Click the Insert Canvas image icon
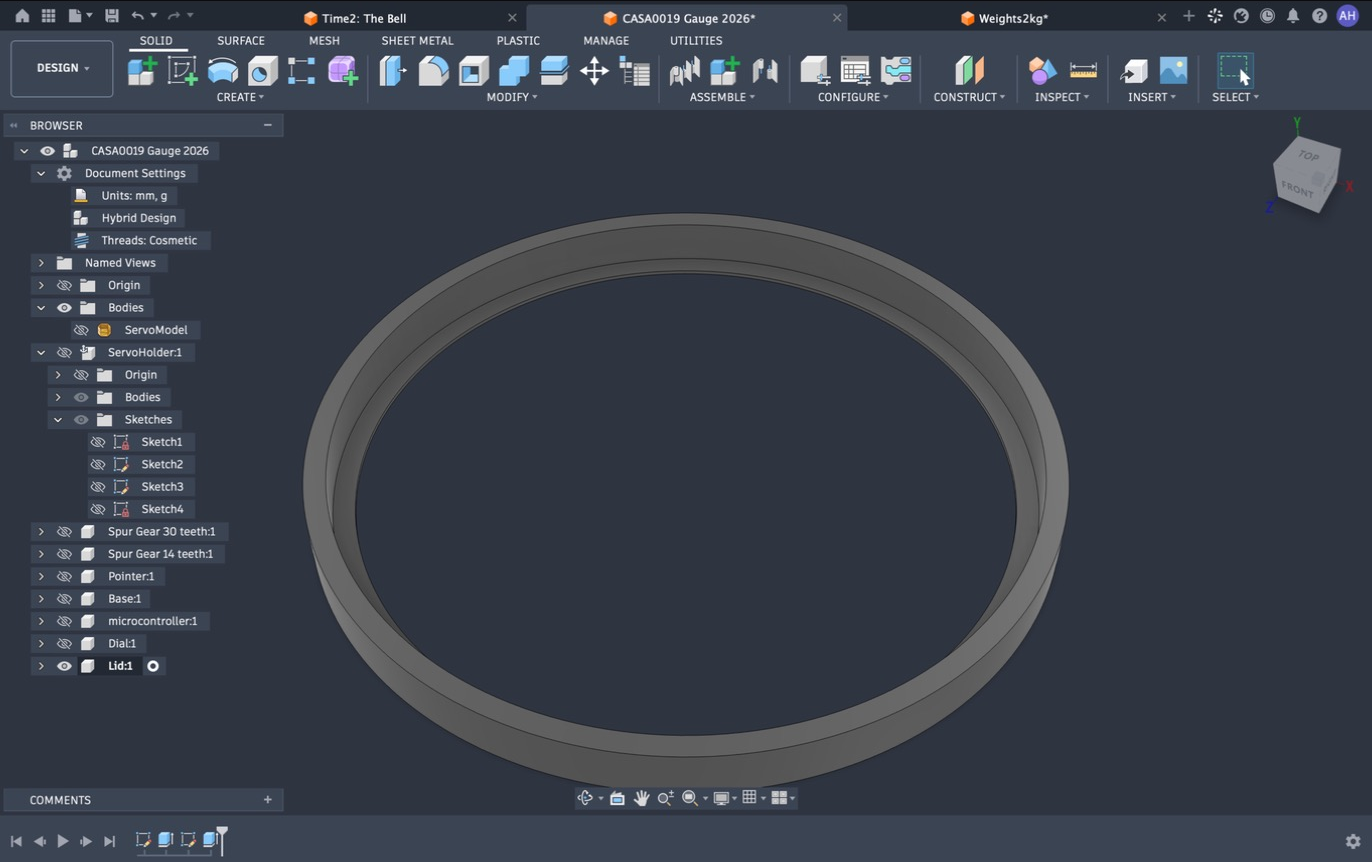 click(x=1173, y=71)
